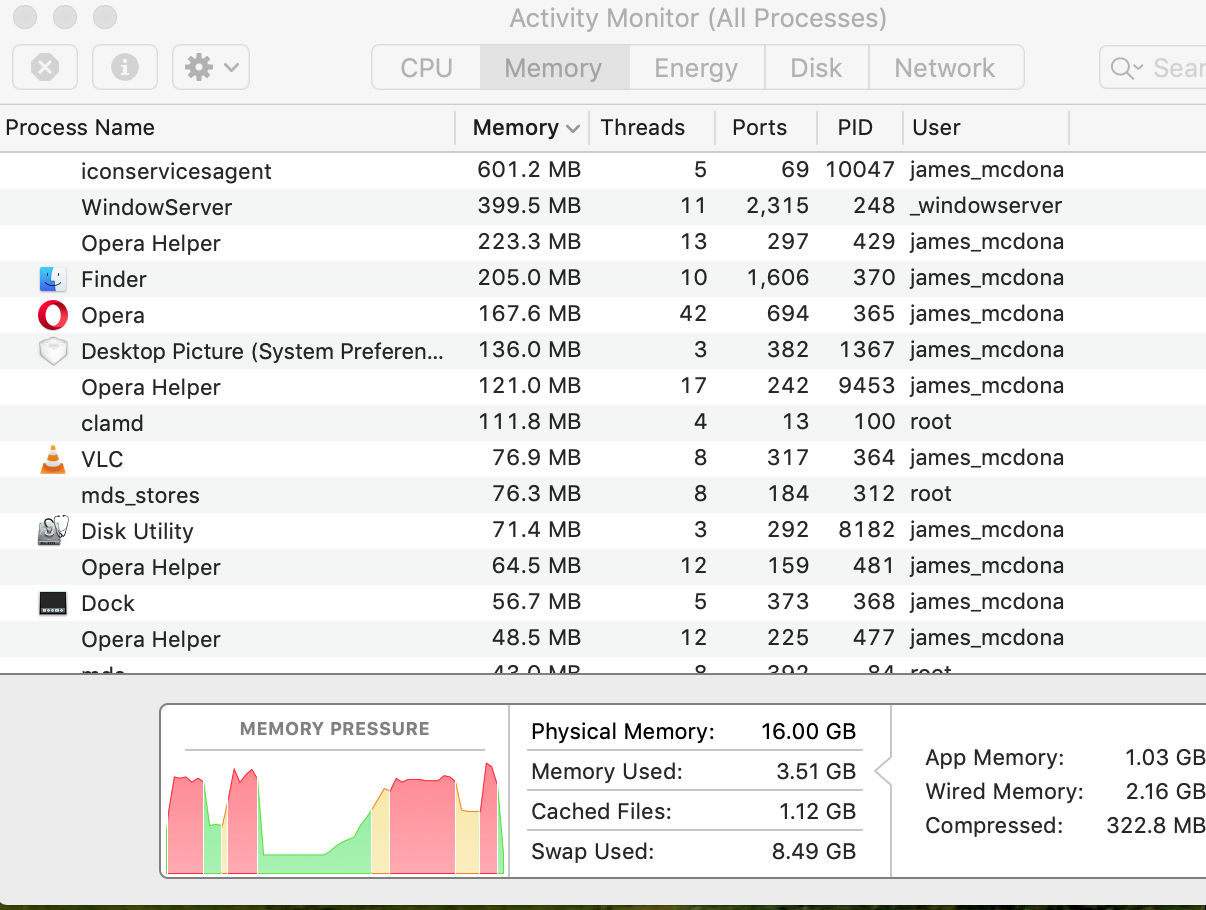Image resolution: width=1206 pixels, height=910 pixels.
Task: Select the WindowServer process row
Action: [x=603, y=207]
